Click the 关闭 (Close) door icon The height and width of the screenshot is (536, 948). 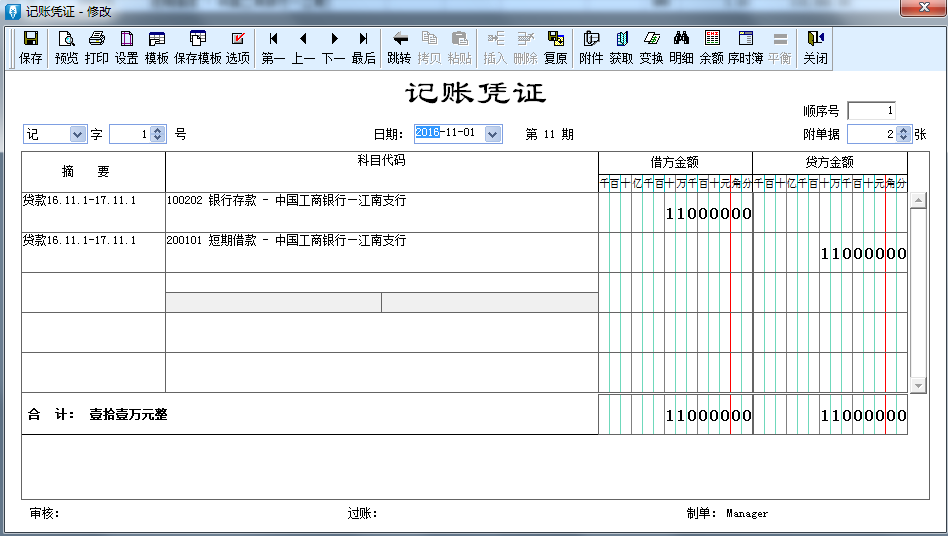click(816, 39)
